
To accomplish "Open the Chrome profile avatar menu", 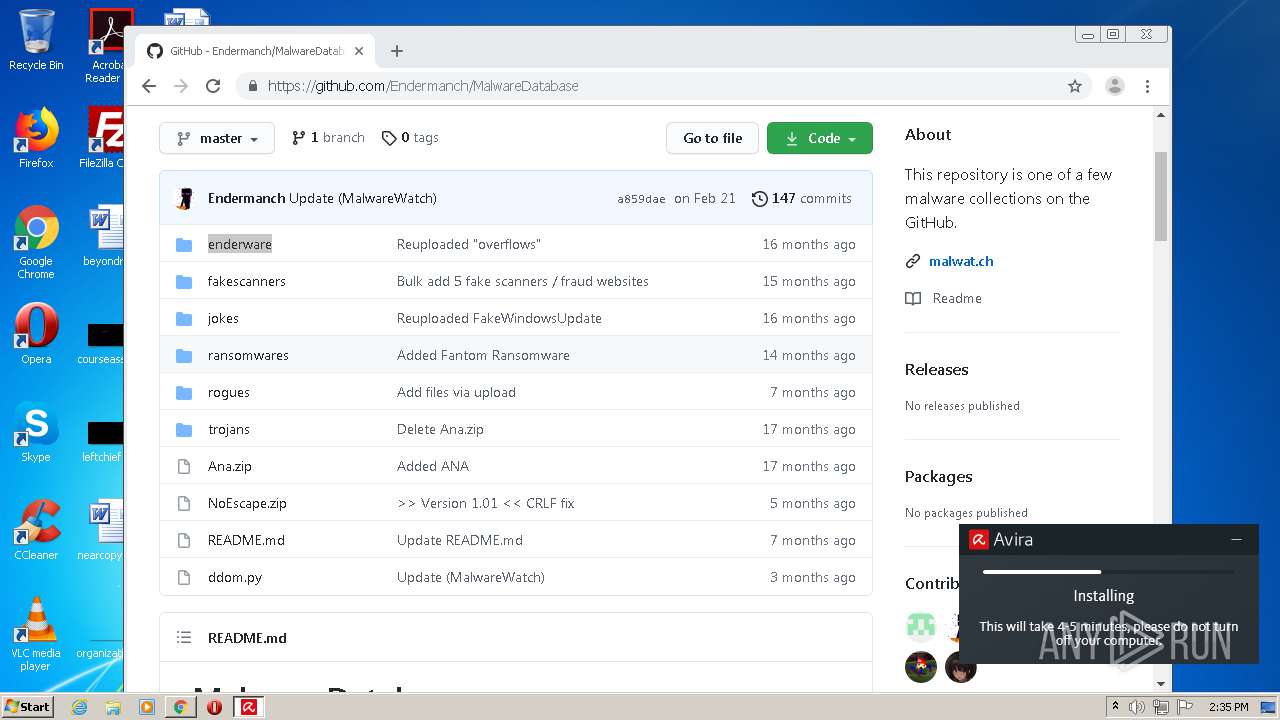I will [1115, 86].
